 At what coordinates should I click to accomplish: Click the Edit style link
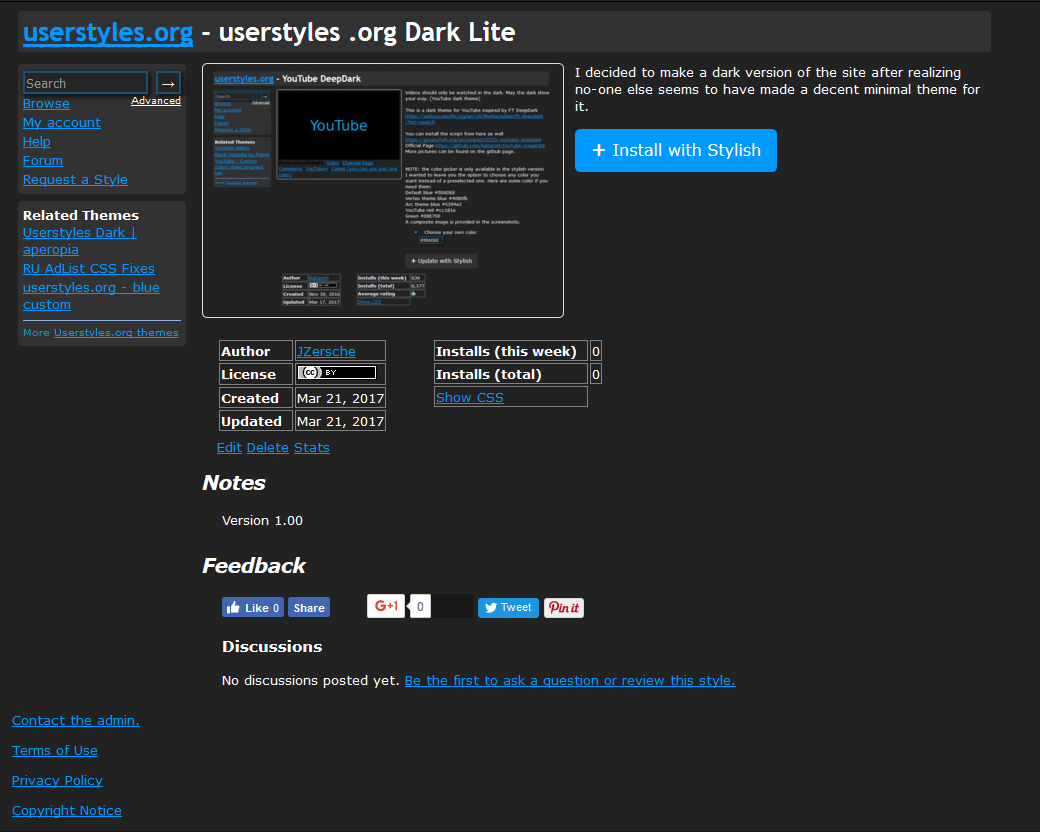tap(229, 448)
